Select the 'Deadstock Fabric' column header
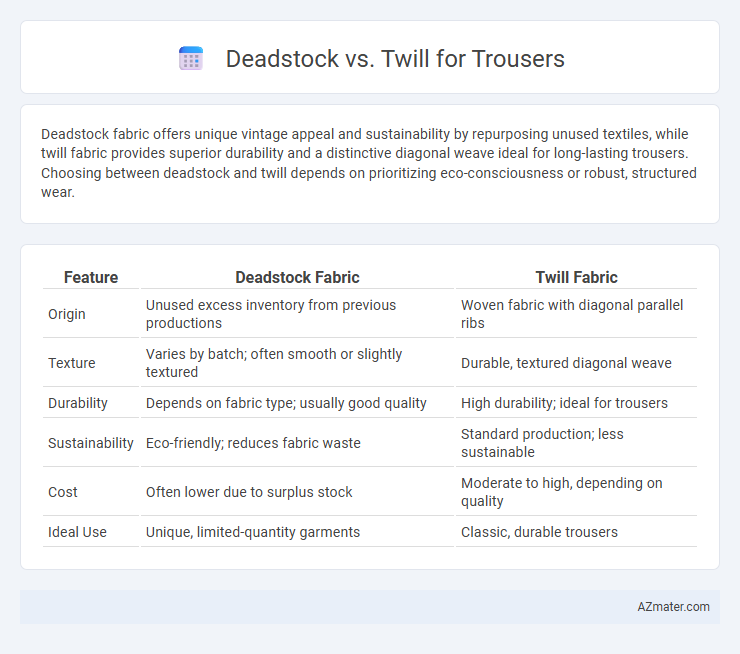Image resolution: width=740 pixels, height=654 pixels. click(297, 277)
